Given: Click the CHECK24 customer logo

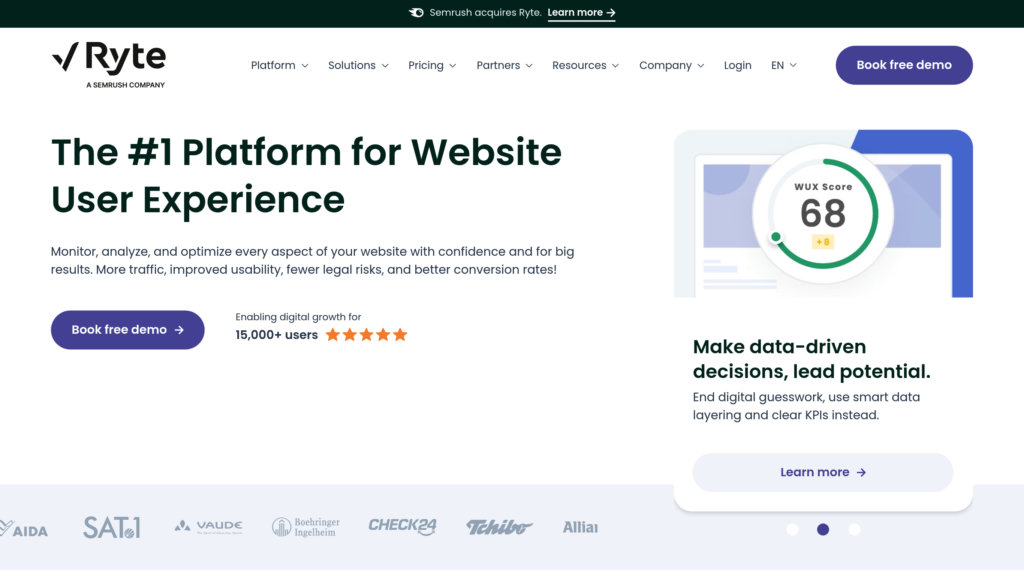Looking at the screenshot, I should point(402,526).
